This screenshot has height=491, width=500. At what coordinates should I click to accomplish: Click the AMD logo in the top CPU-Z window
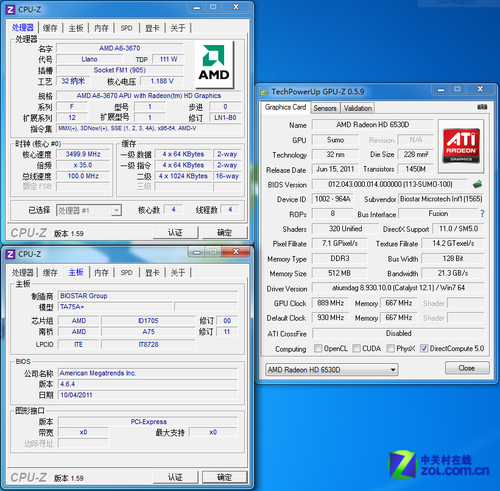[x=214, y=64]
